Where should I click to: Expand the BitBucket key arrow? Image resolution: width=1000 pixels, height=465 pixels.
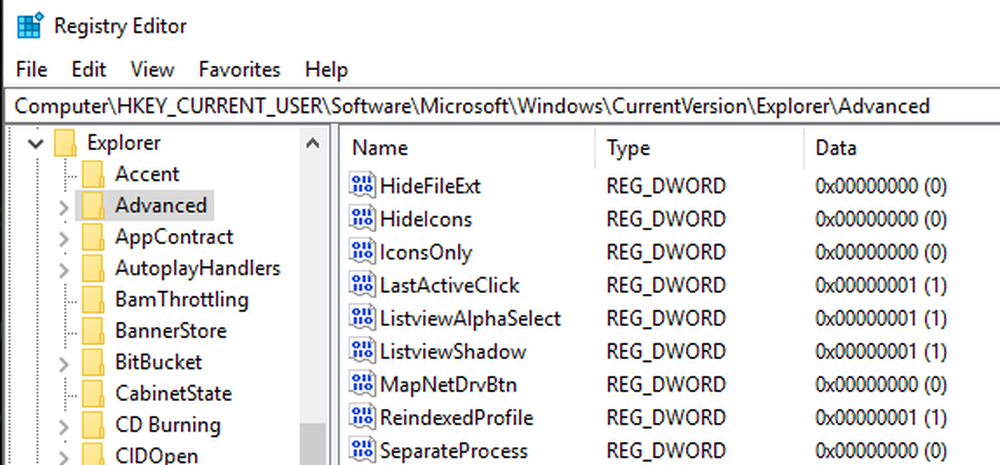point(63,365)
